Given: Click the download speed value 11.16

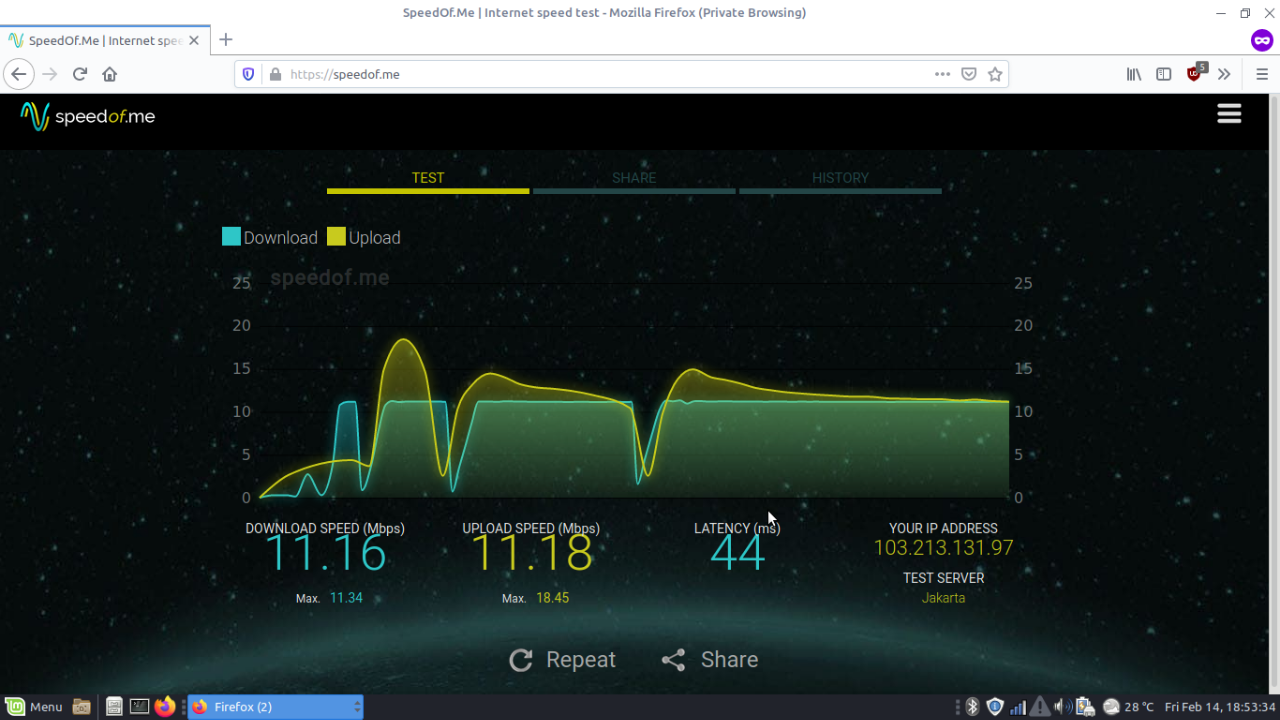Looking at the screenshot, I should 326,553.
